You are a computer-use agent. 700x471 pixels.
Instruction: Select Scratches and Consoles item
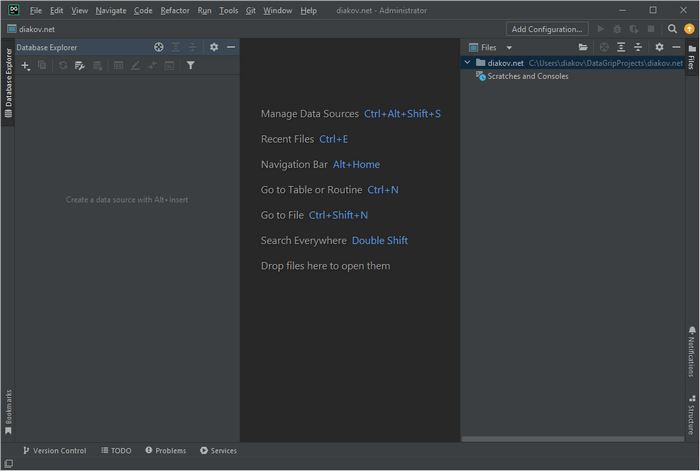tap(527, 76)
